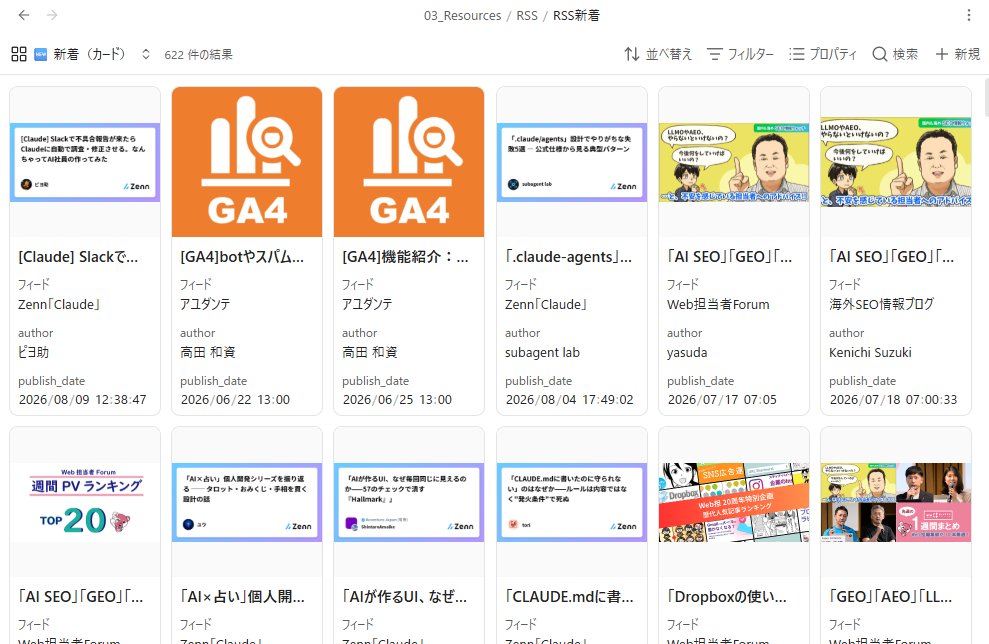Viewport: 989px width, 644px height.
Task: Click the author subagent lab
Action: pyautogui.click(x=542, y=353)
